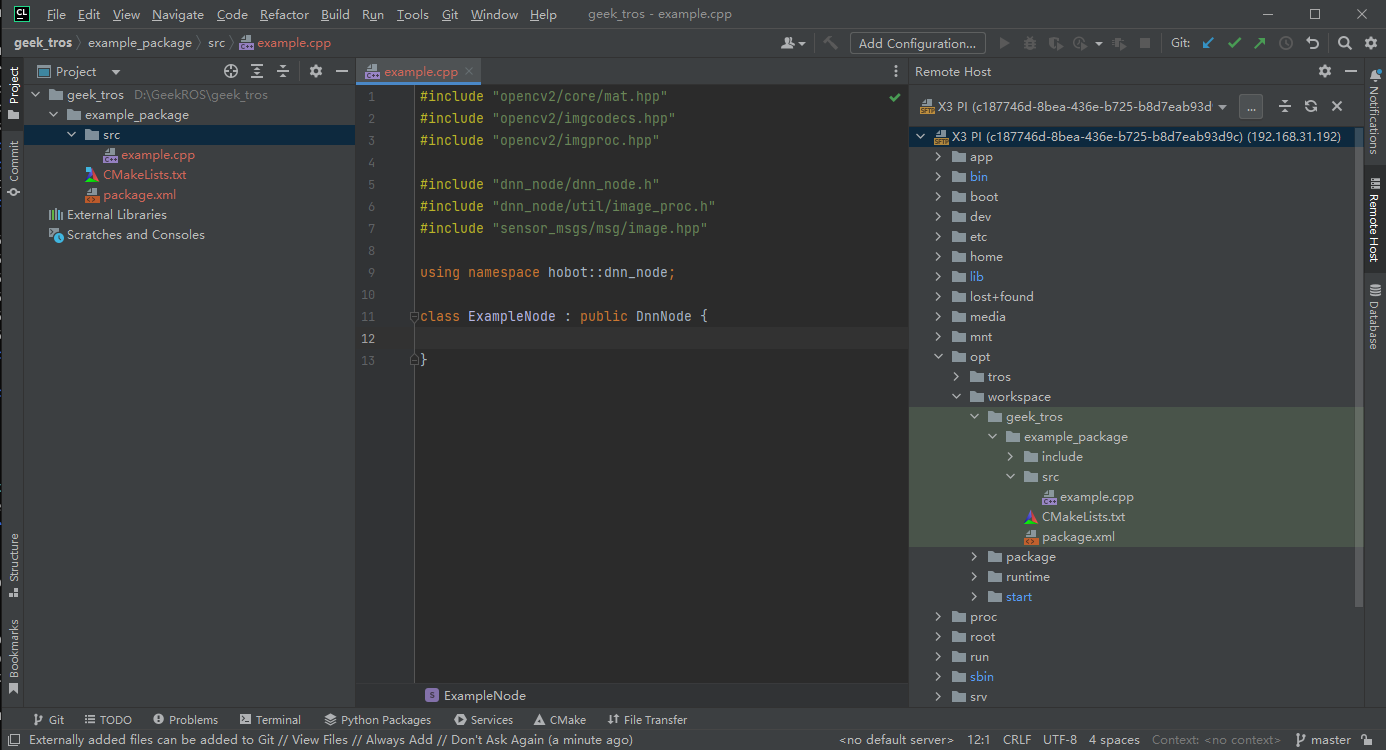Open the X3 PI server dropdown
The width and height of the screenshot is (1386, 750).
pos(1070,106)
